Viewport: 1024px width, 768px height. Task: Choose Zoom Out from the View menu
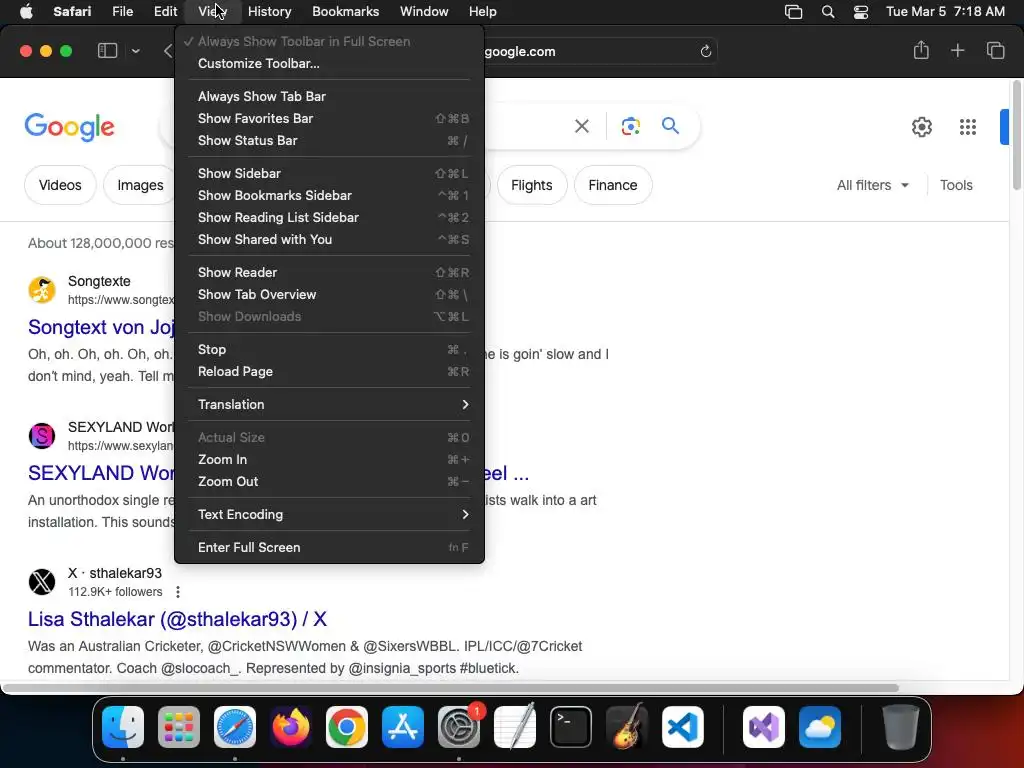point(329,482)
